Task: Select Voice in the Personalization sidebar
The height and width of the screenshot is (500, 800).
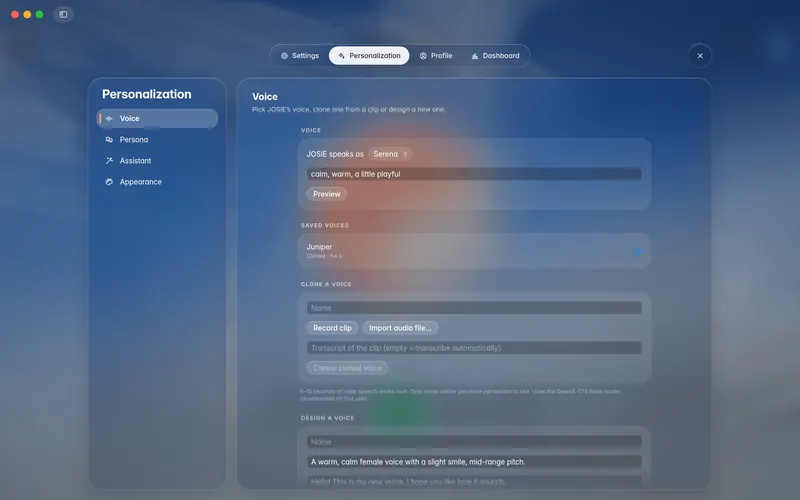Action: (x=157, y=118)
